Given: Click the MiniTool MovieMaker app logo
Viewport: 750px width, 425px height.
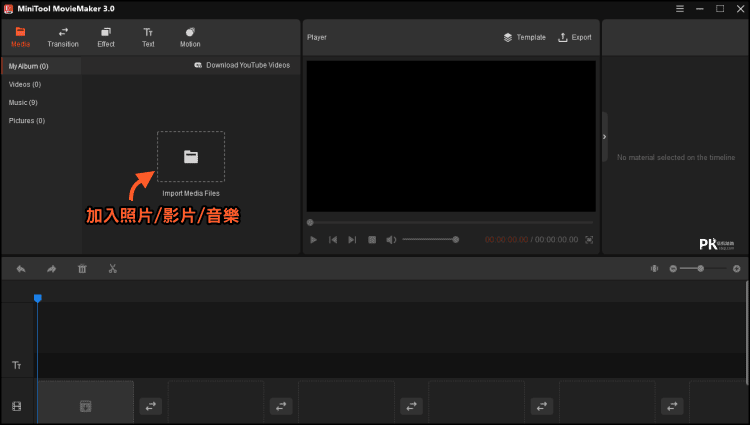Looking at the screenshot, I should [8, 9].
